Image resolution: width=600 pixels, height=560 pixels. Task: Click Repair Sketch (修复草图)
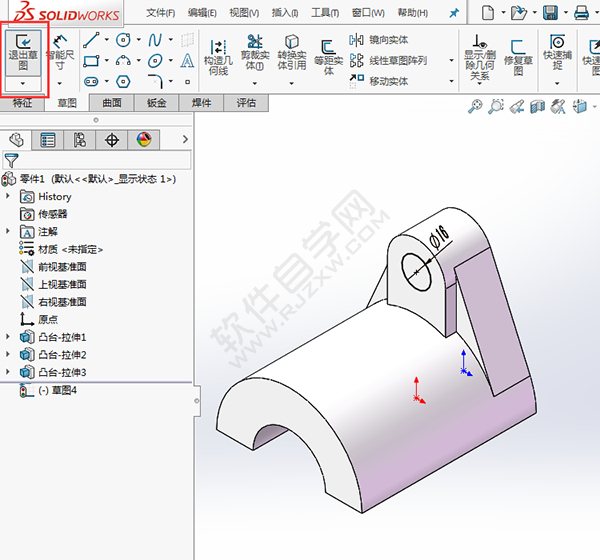point(518,57)
